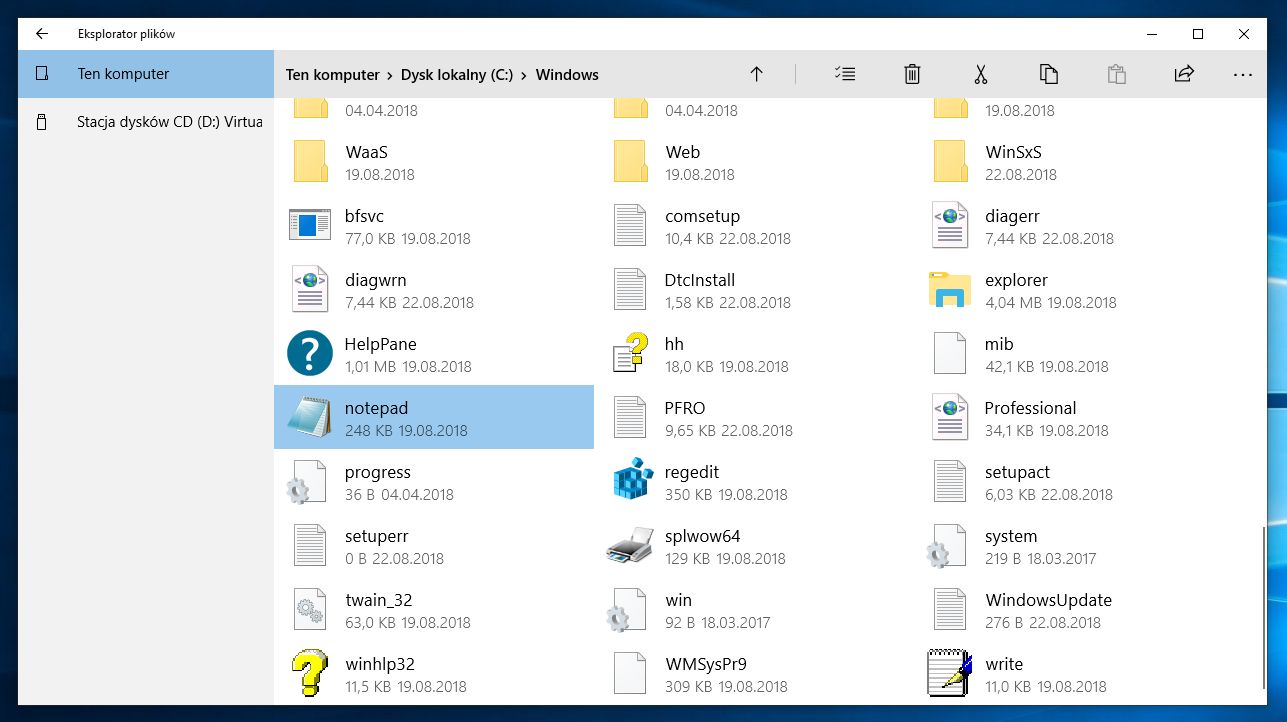This screenshot has height=722, width=1287.
Task: Delete selected item with trash icon
Action: point(911,74)
